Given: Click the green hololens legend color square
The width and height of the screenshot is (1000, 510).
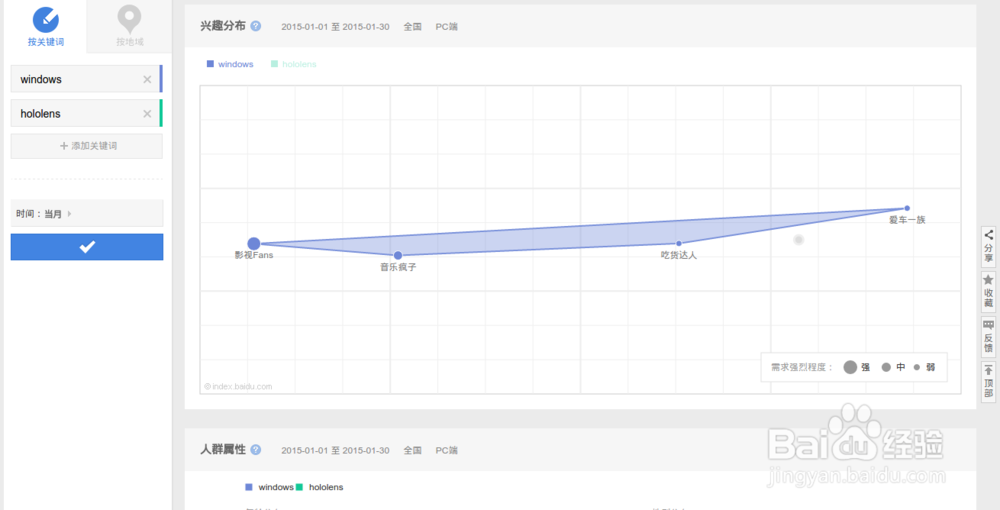Looking at the screenshot, I should (x=274, y=64).
